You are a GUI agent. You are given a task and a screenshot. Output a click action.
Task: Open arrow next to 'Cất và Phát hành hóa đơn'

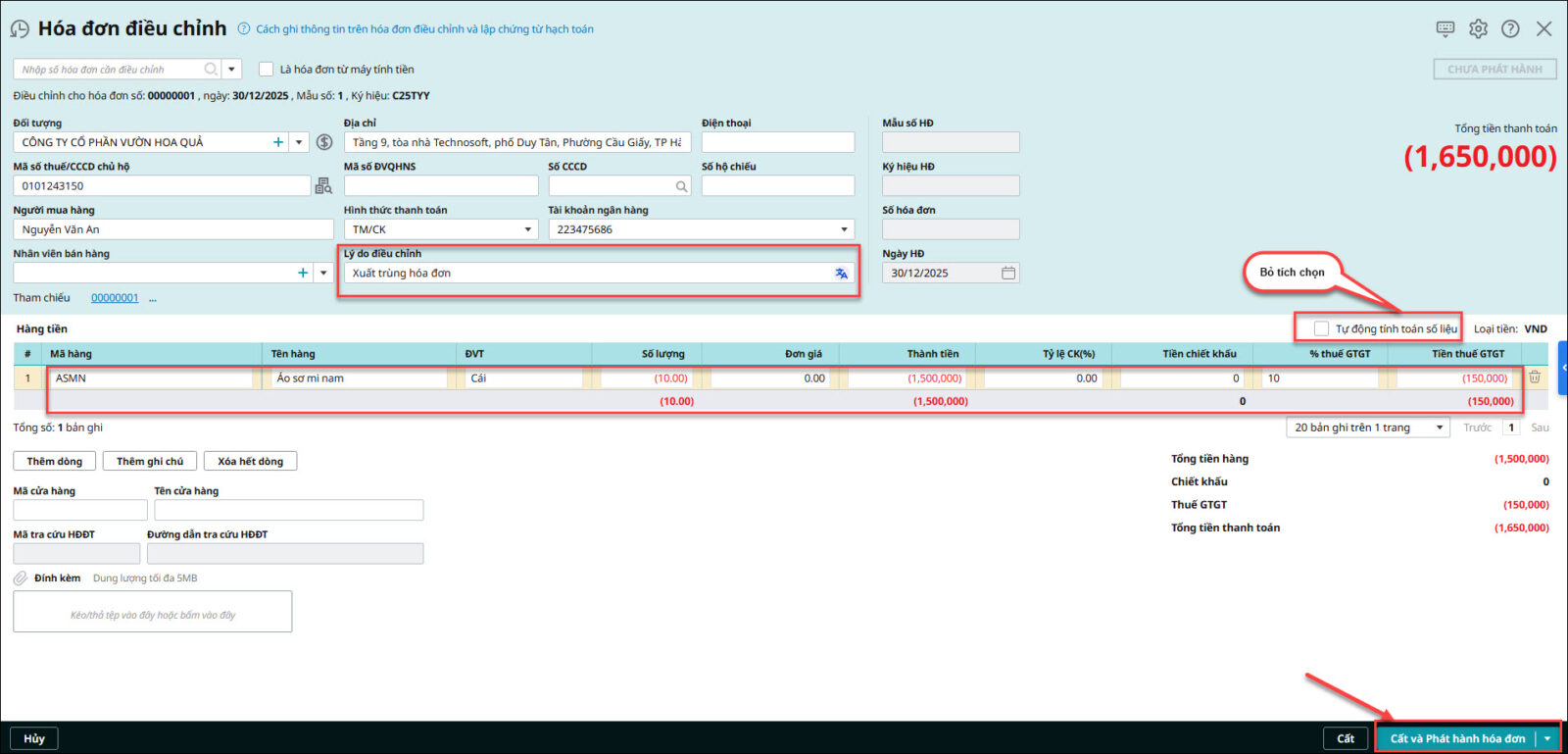tap(1547, 738)
